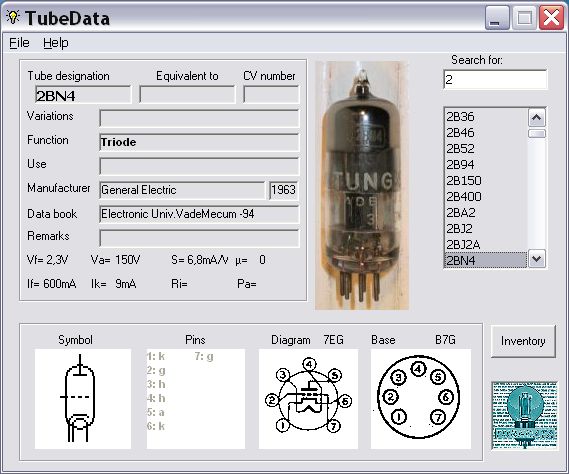Click the list scroll down arrow
Image resolution: width=569 pixels, height=474 pixels.
(x=537, y=259)
